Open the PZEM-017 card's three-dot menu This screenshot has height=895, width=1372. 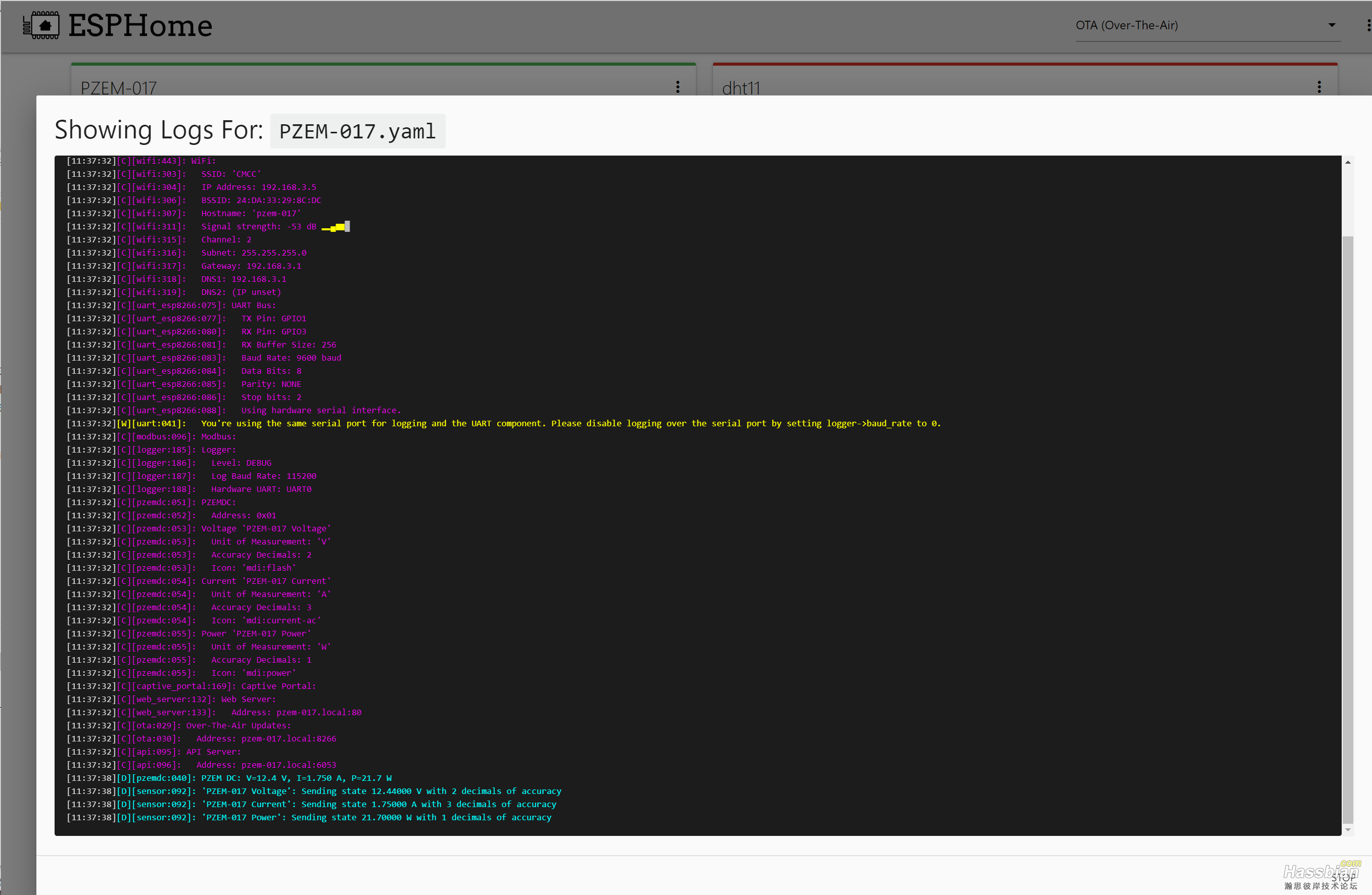click(x=678, y=87)
